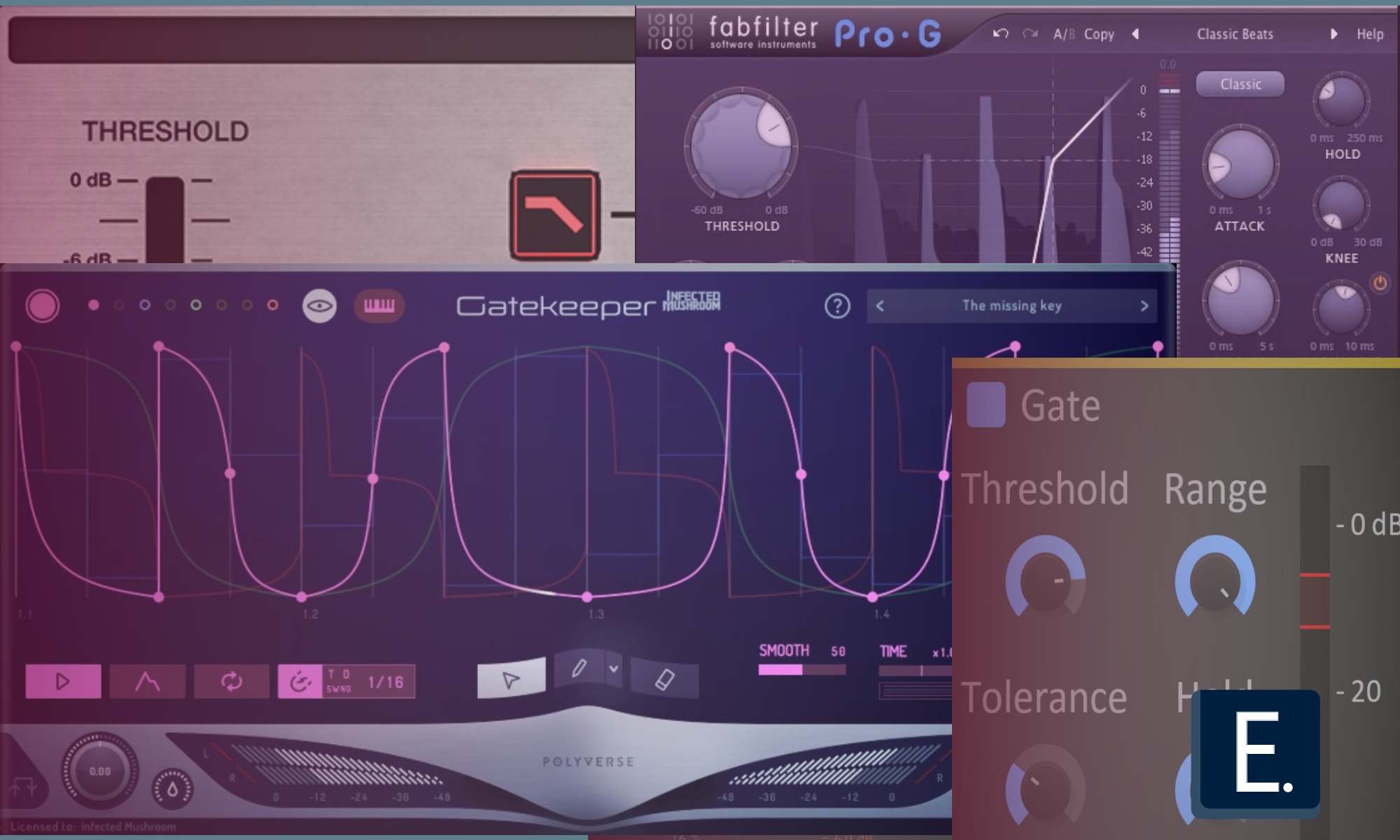Screen dimensions: 1400x840
Task: Click the Redo arrow in FabFilter Pro-G
Action: 1030,34
